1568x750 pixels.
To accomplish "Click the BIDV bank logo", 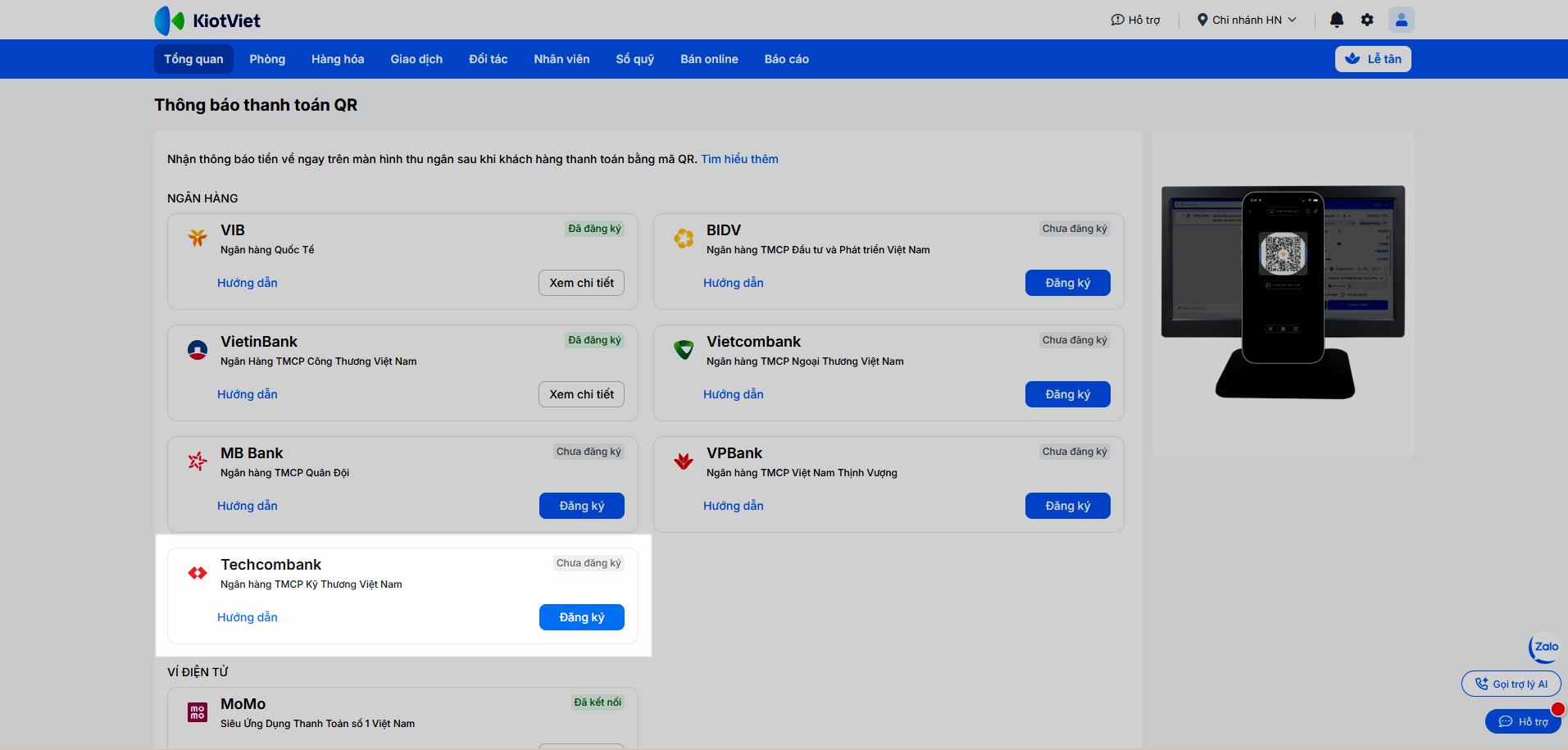I will (x=684, y=238).
